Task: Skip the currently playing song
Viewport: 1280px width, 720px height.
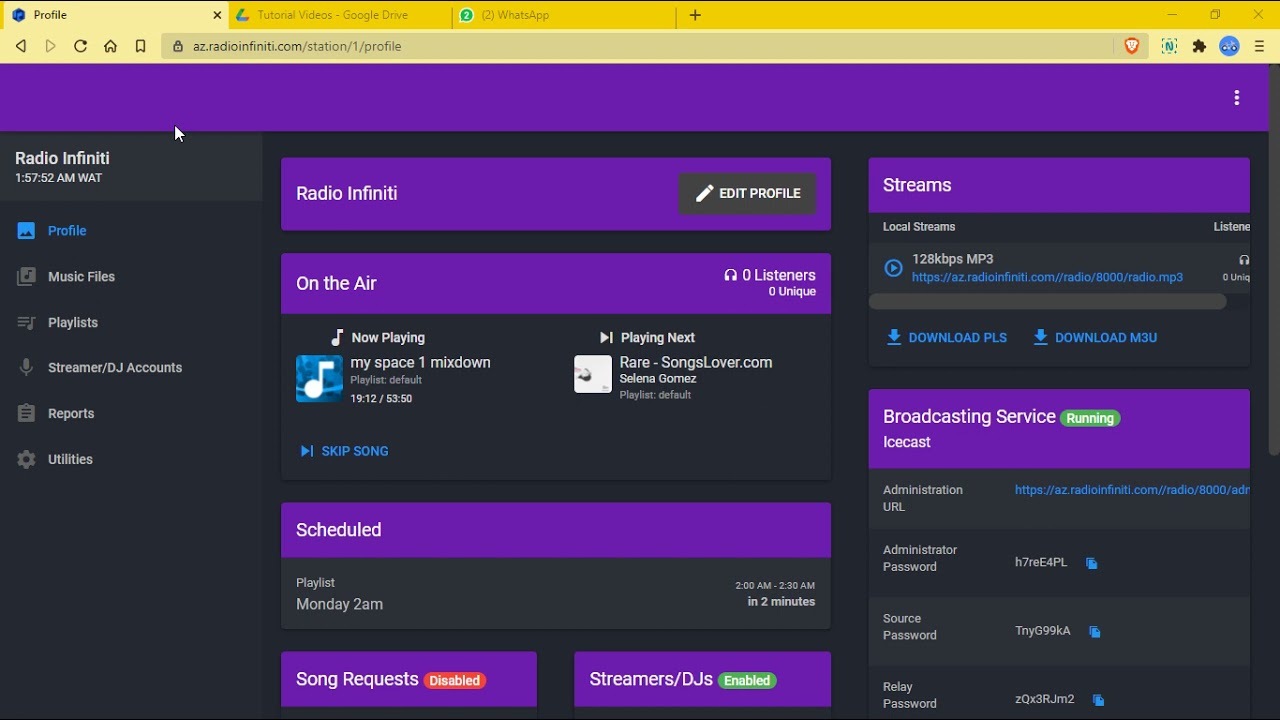Action: 344,451
